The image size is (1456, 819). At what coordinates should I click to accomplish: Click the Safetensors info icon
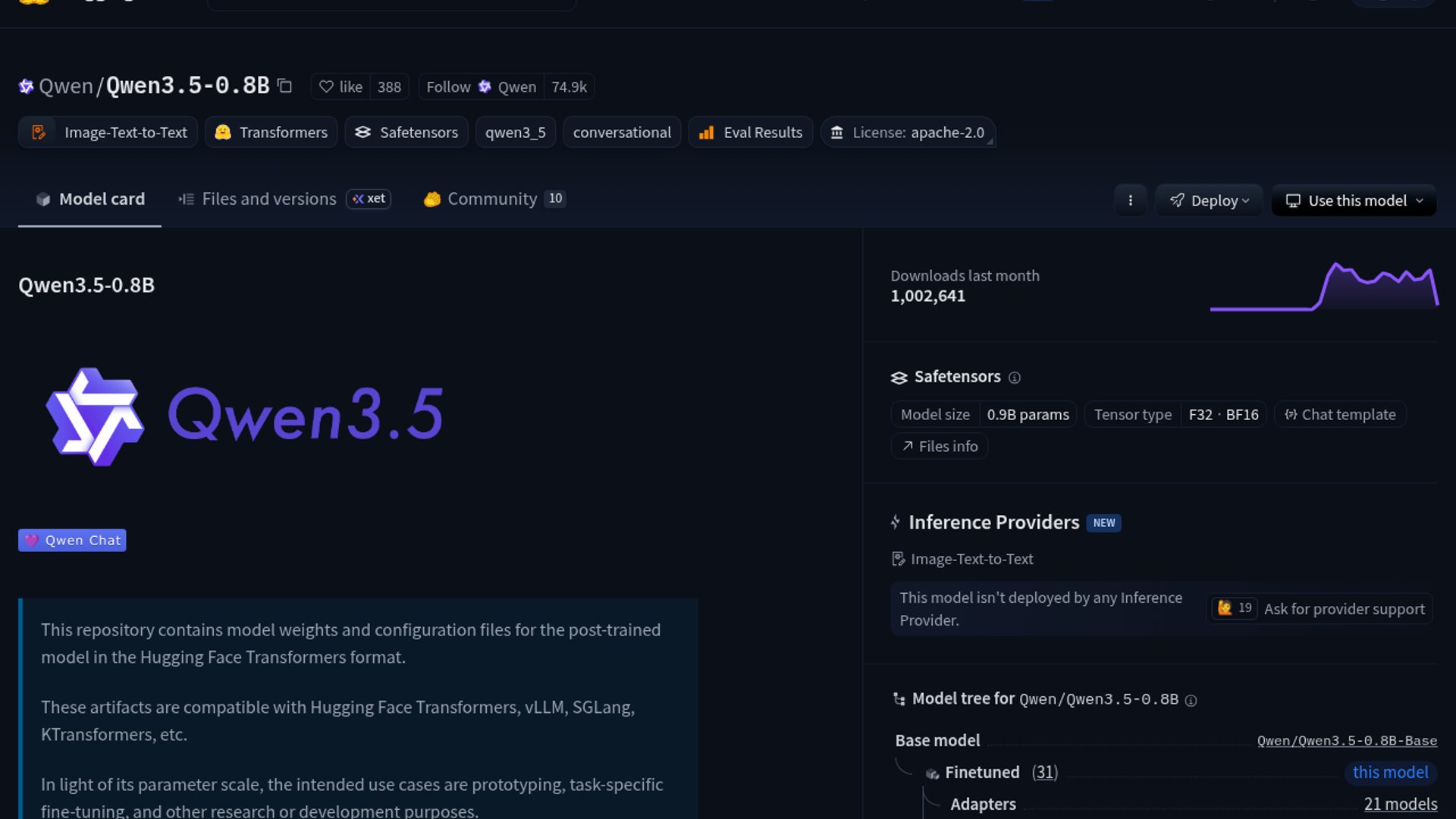[1015, 378]
